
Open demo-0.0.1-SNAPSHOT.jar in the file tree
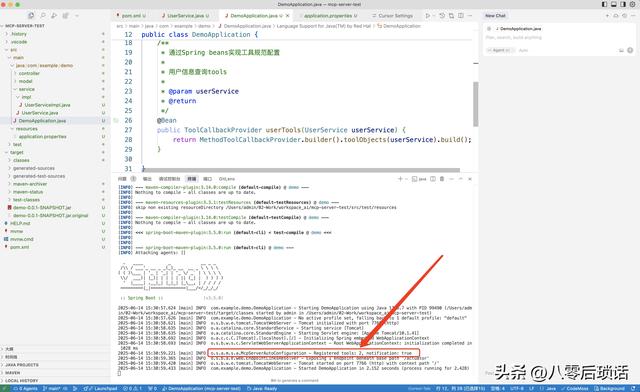point(42,207)
